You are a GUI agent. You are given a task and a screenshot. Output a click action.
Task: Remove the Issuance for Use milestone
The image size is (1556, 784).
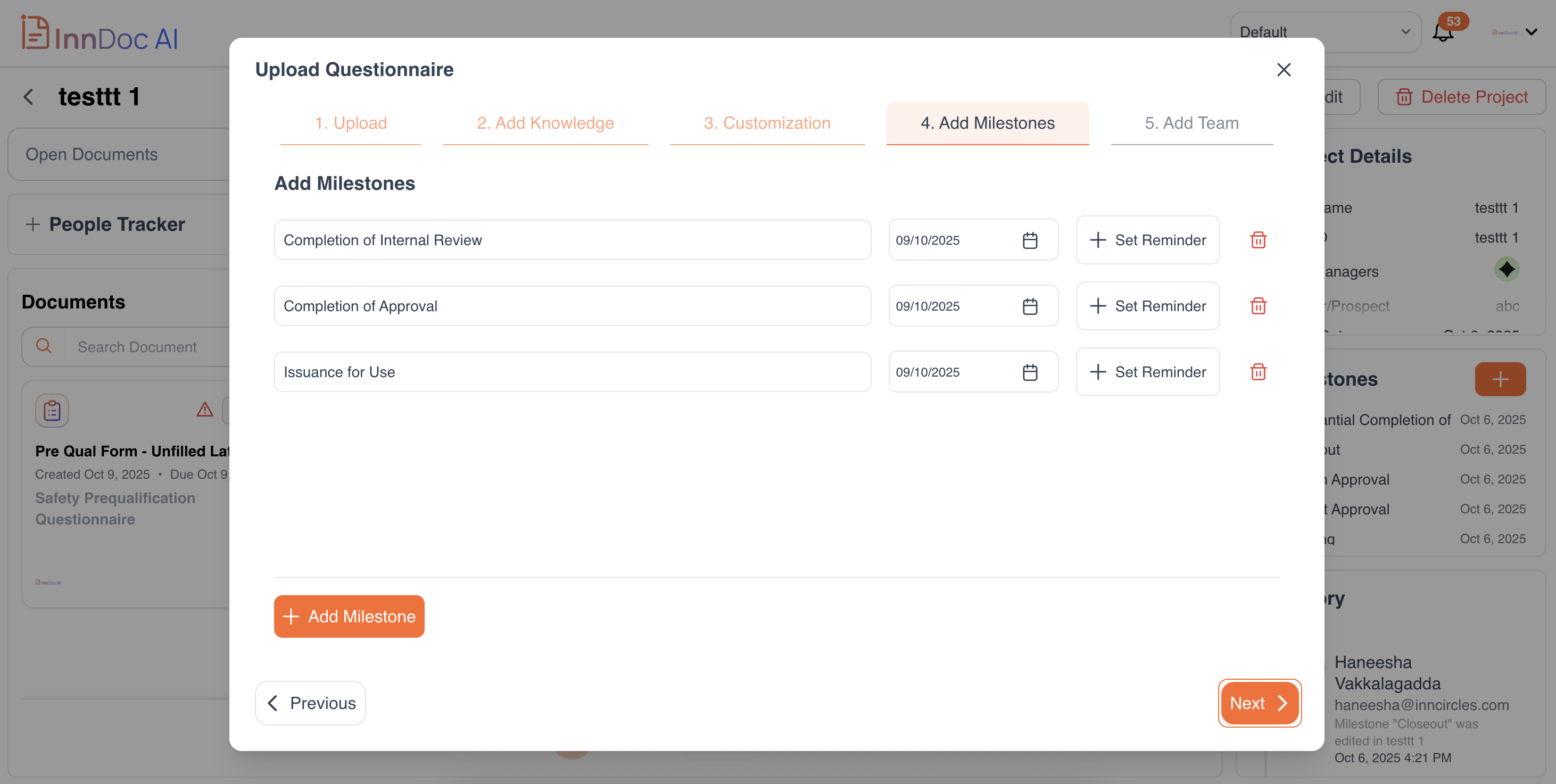point(1258,372)
